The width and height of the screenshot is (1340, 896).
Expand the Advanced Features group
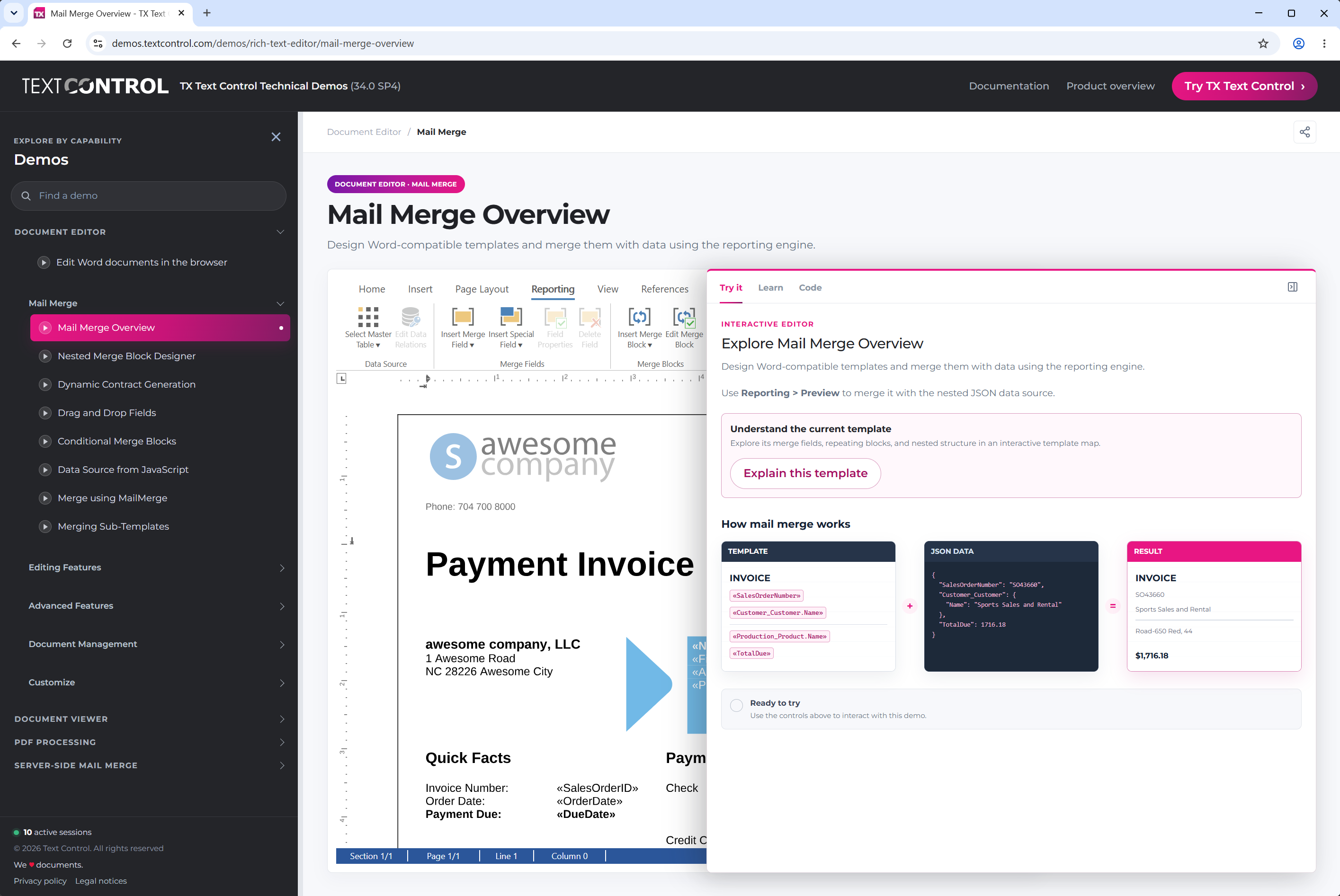tap(282, 606)
